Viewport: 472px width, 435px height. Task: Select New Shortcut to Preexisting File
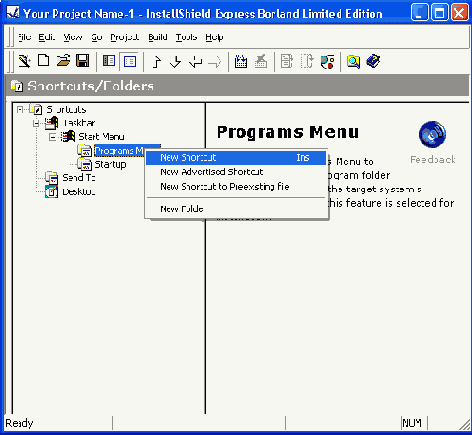pyautogui.click(x=225, y=187)
